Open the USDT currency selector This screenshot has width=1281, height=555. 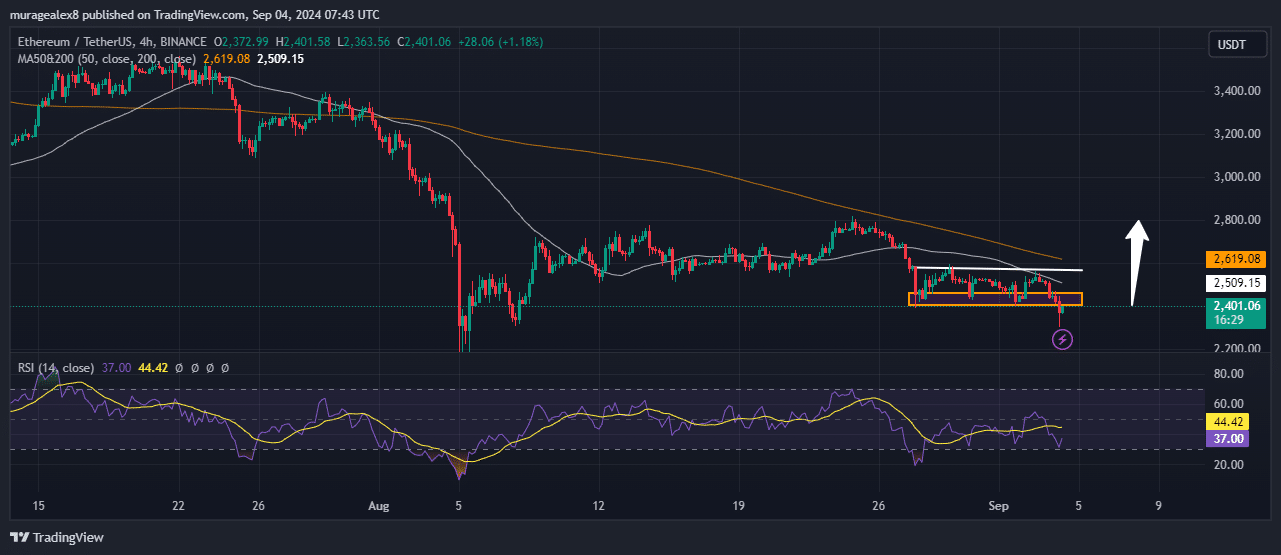click(1229, 44)
